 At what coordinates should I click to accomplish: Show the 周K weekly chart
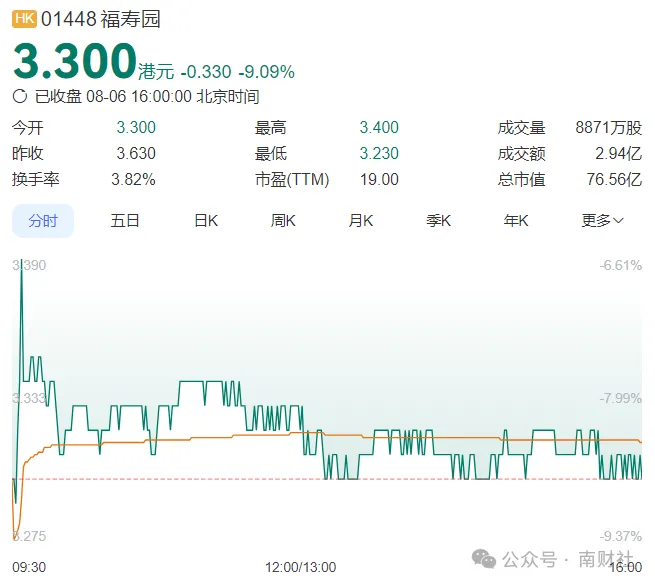283,221
